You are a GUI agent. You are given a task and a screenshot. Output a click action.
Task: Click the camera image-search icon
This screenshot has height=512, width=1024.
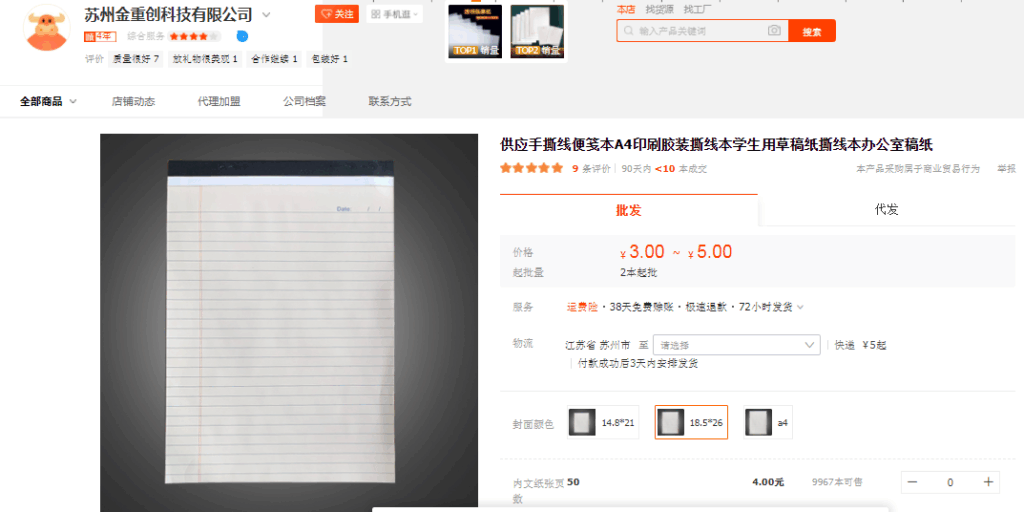click(774, 31)
